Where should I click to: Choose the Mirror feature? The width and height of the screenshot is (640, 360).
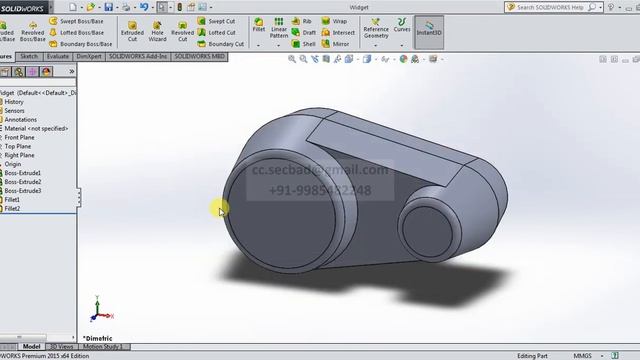(x=336, y=44)
